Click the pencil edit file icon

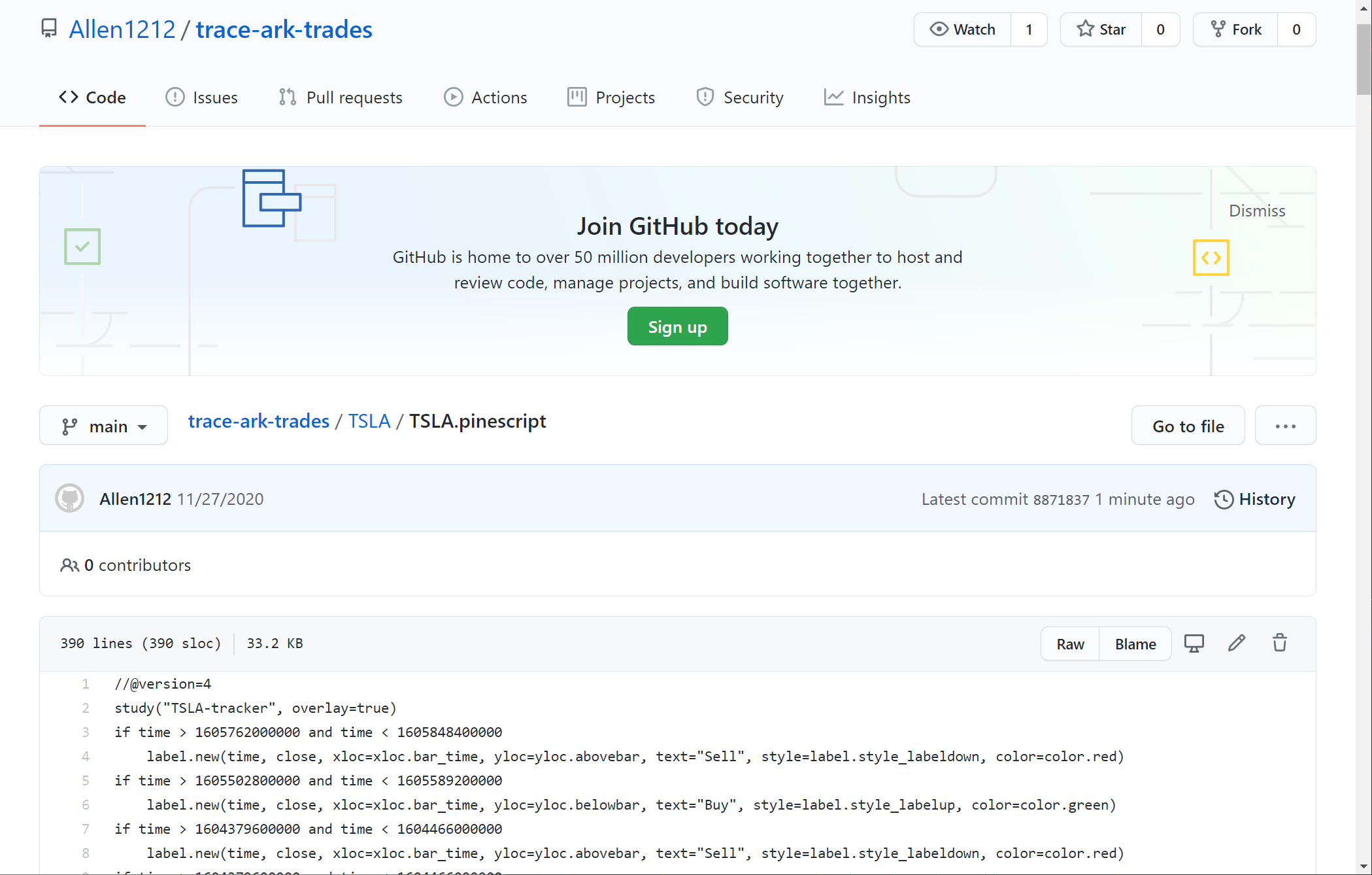tap(1236, 643)
